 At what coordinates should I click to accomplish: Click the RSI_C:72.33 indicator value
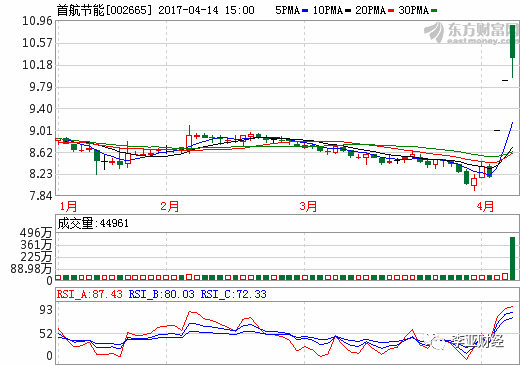234,294
